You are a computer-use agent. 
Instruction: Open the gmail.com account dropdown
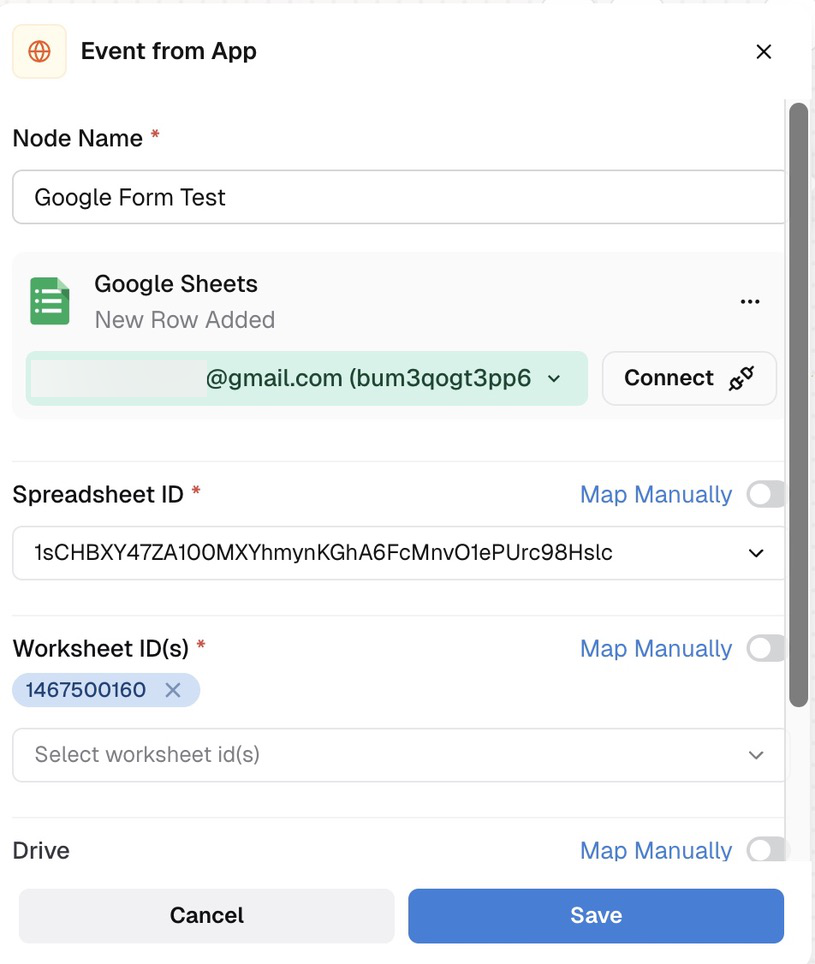(x=307, y=378)
